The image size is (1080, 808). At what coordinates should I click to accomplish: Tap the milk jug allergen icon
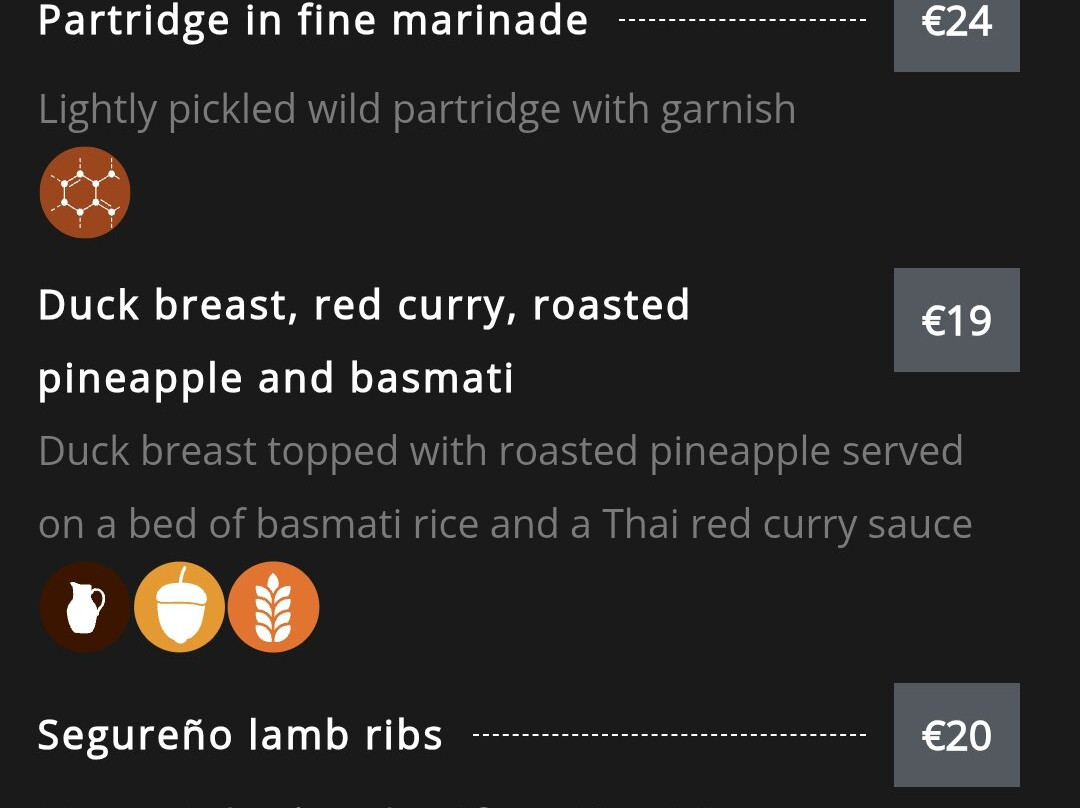pos(85,608)
